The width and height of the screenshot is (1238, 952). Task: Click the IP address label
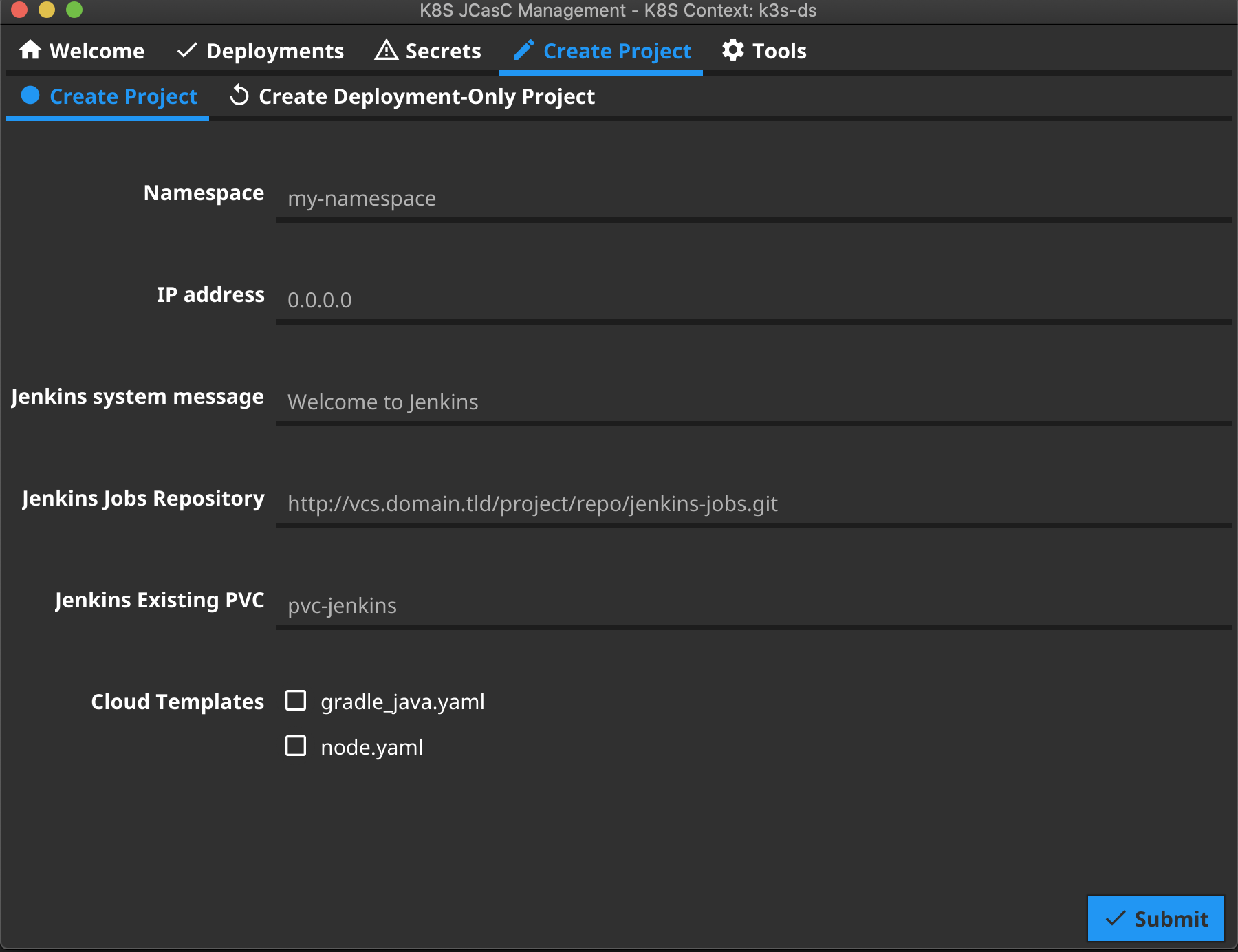210,294
